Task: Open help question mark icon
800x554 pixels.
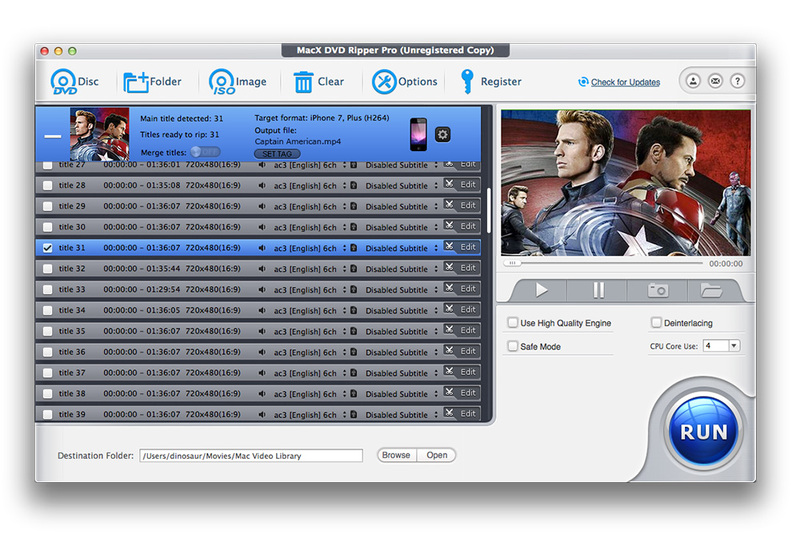Action: tap(737, 81)
